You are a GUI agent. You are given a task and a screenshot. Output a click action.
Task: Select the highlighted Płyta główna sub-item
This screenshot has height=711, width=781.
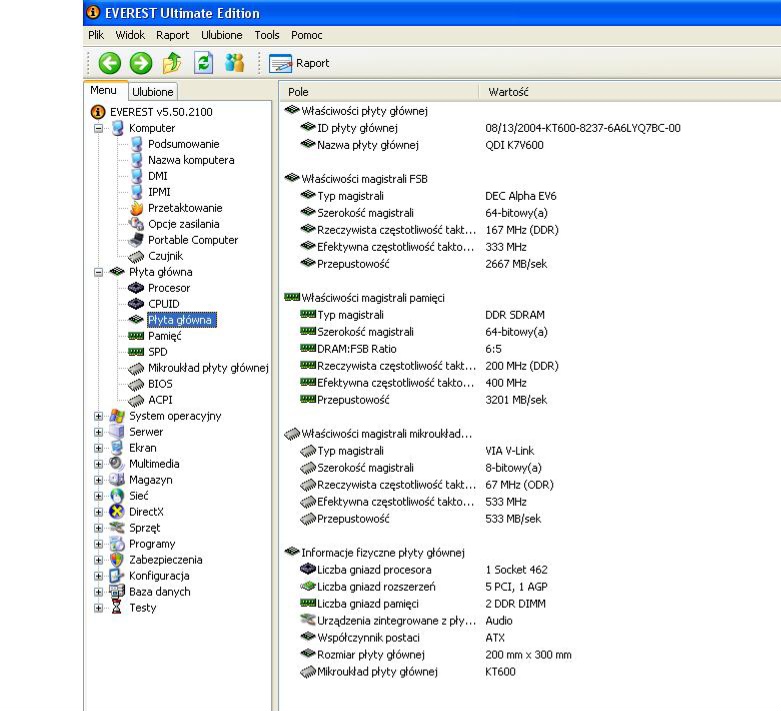pyautogui.click(x=182, y=320)
